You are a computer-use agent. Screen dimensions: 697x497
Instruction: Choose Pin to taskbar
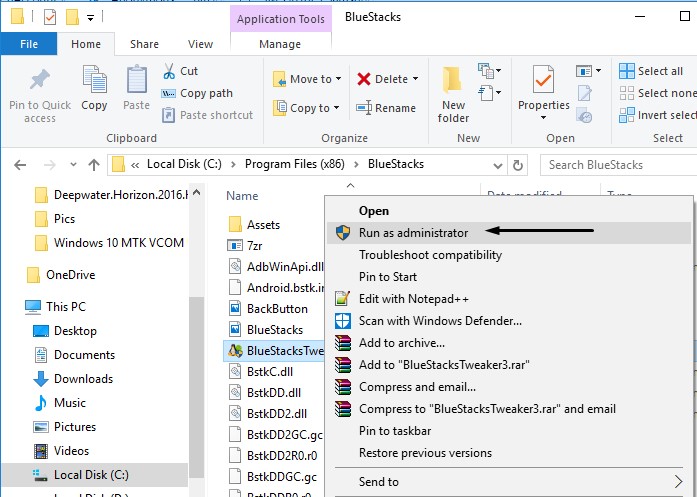509,431
